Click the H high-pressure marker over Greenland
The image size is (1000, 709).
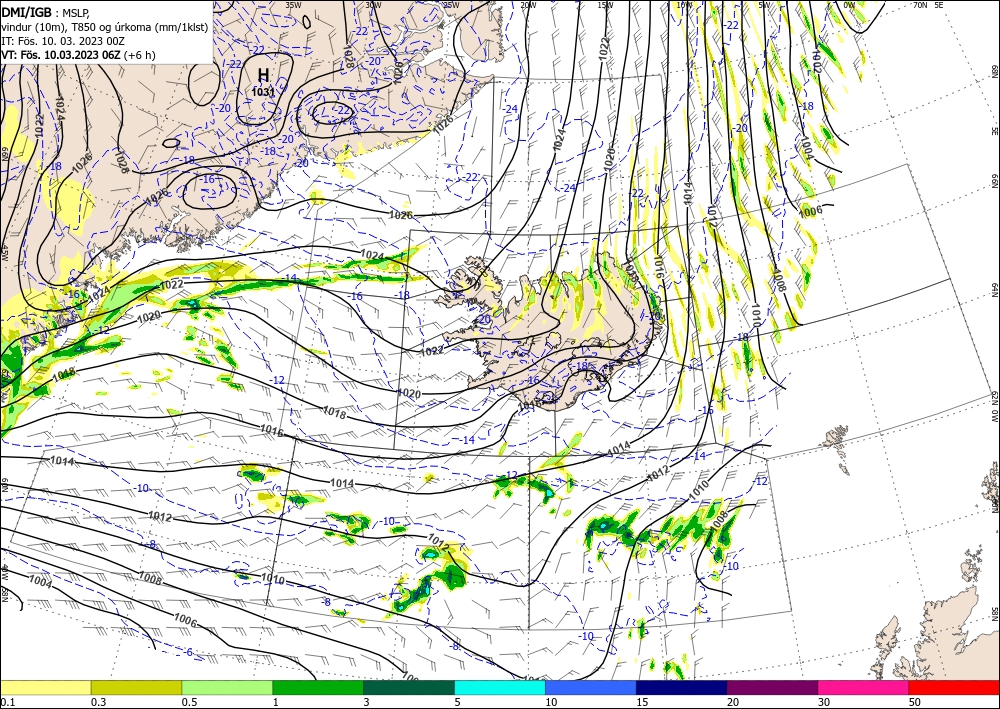(263, 75)
